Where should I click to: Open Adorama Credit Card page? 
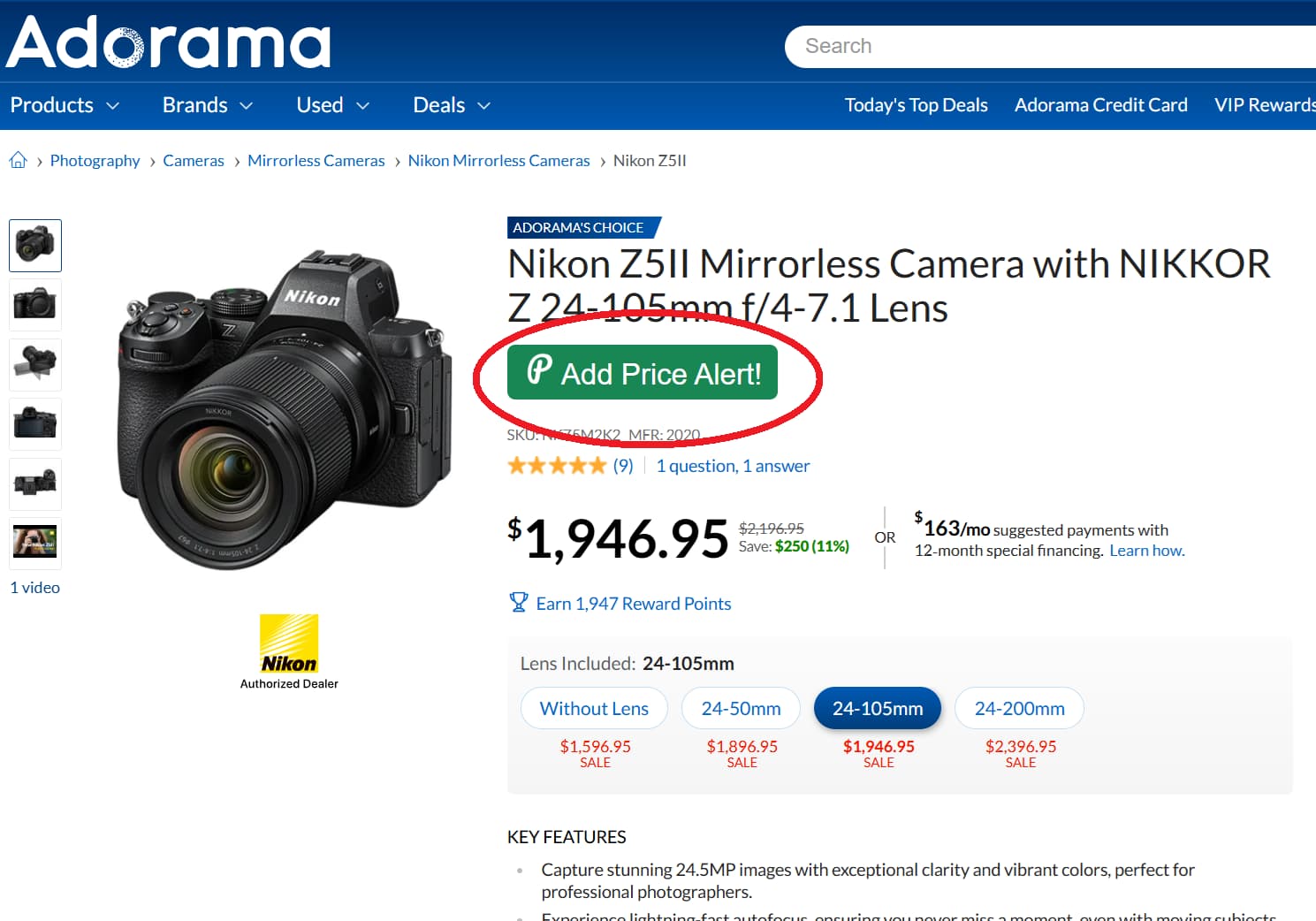(1101, 105)
